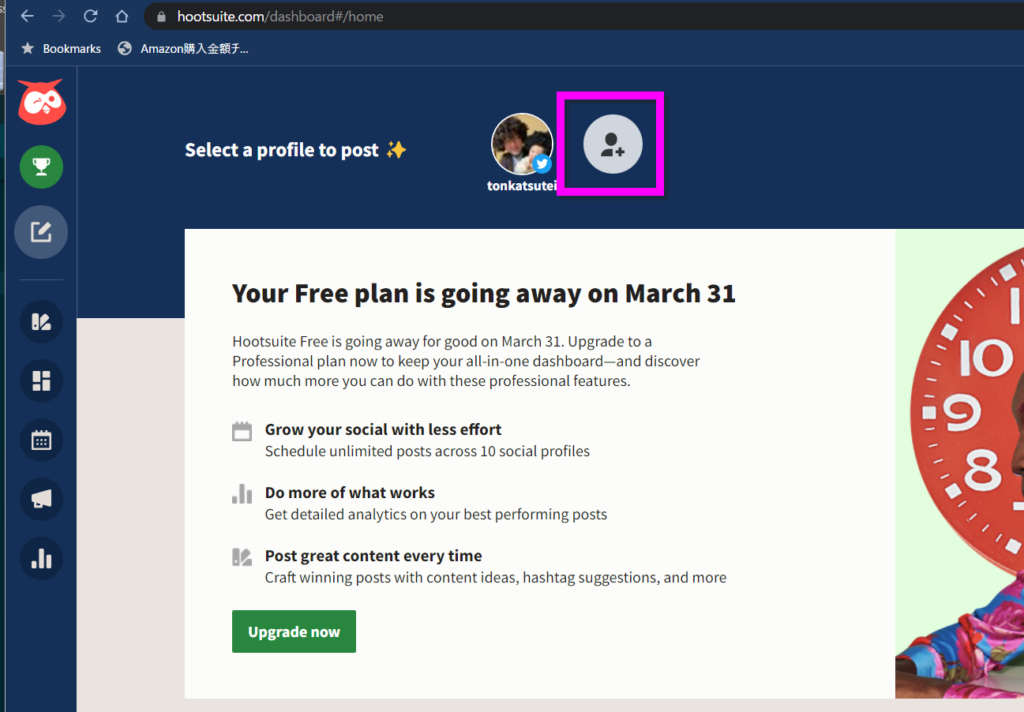Open the Create post compose icon
Screen dimensions: 1024x712
coord(41,232)
